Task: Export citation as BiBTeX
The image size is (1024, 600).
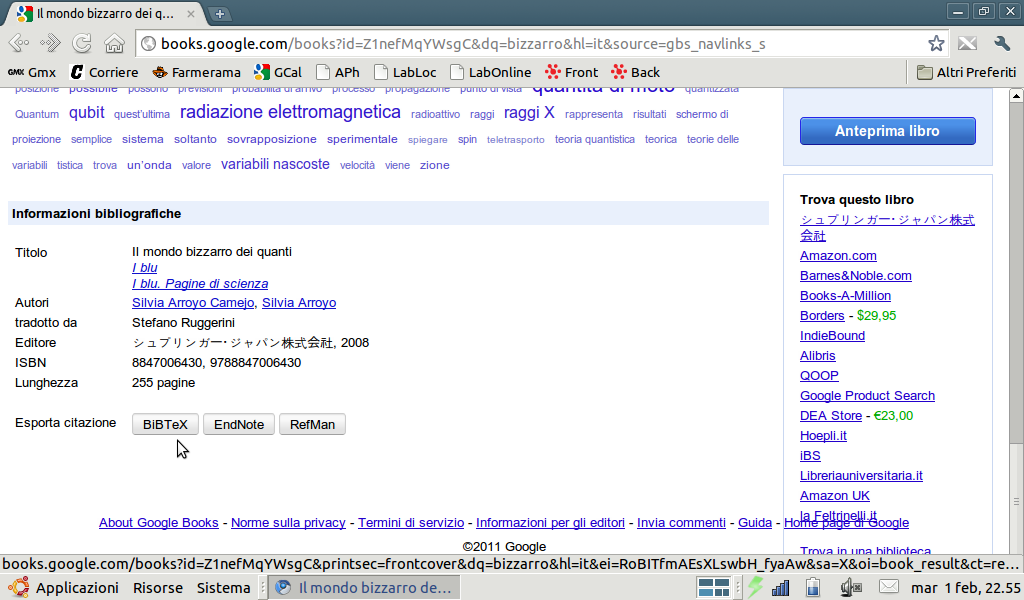Action: [165, 424]
